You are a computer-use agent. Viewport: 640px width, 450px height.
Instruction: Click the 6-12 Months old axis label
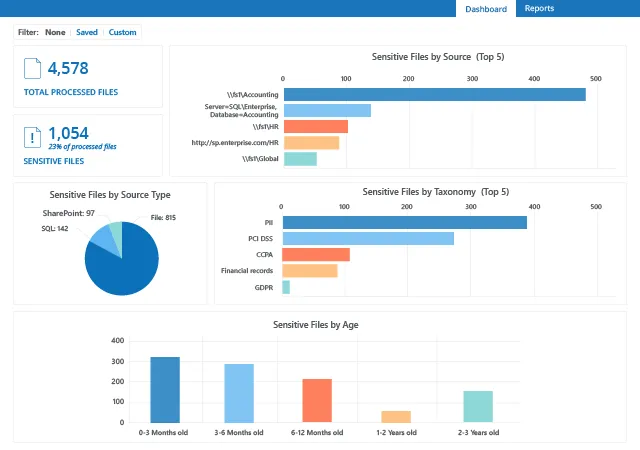point(317,433)
